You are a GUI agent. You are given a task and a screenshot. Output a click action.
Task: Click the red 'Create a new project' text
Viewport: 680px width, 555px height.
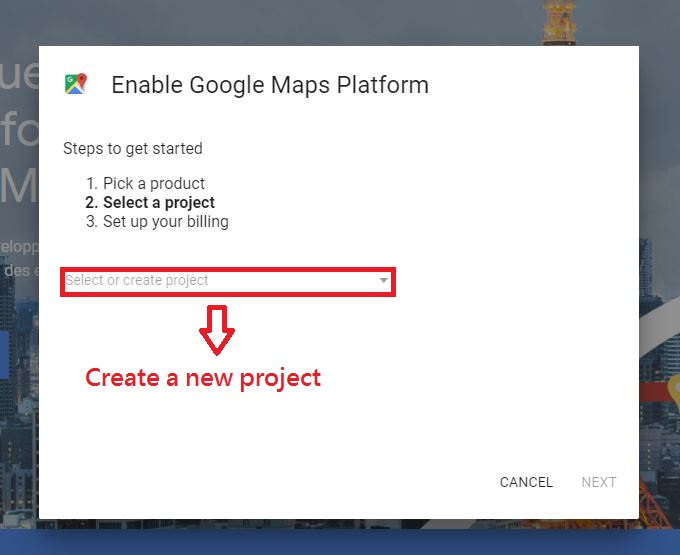[203, 378]
